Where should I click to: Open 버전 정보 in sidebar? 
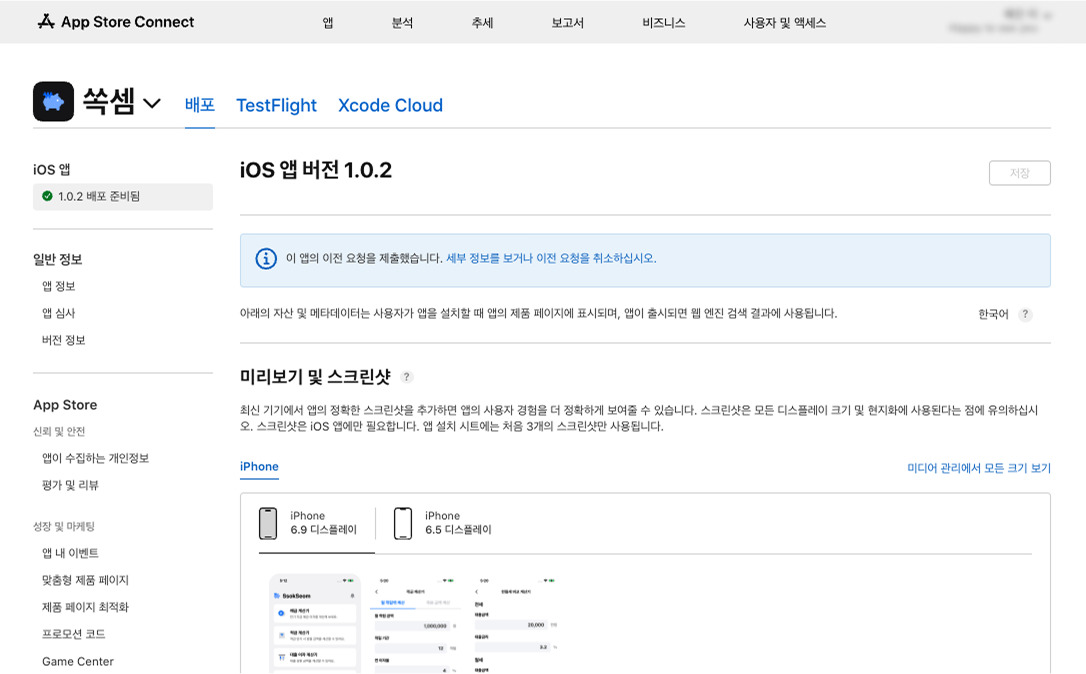click(x=64, y=340)
